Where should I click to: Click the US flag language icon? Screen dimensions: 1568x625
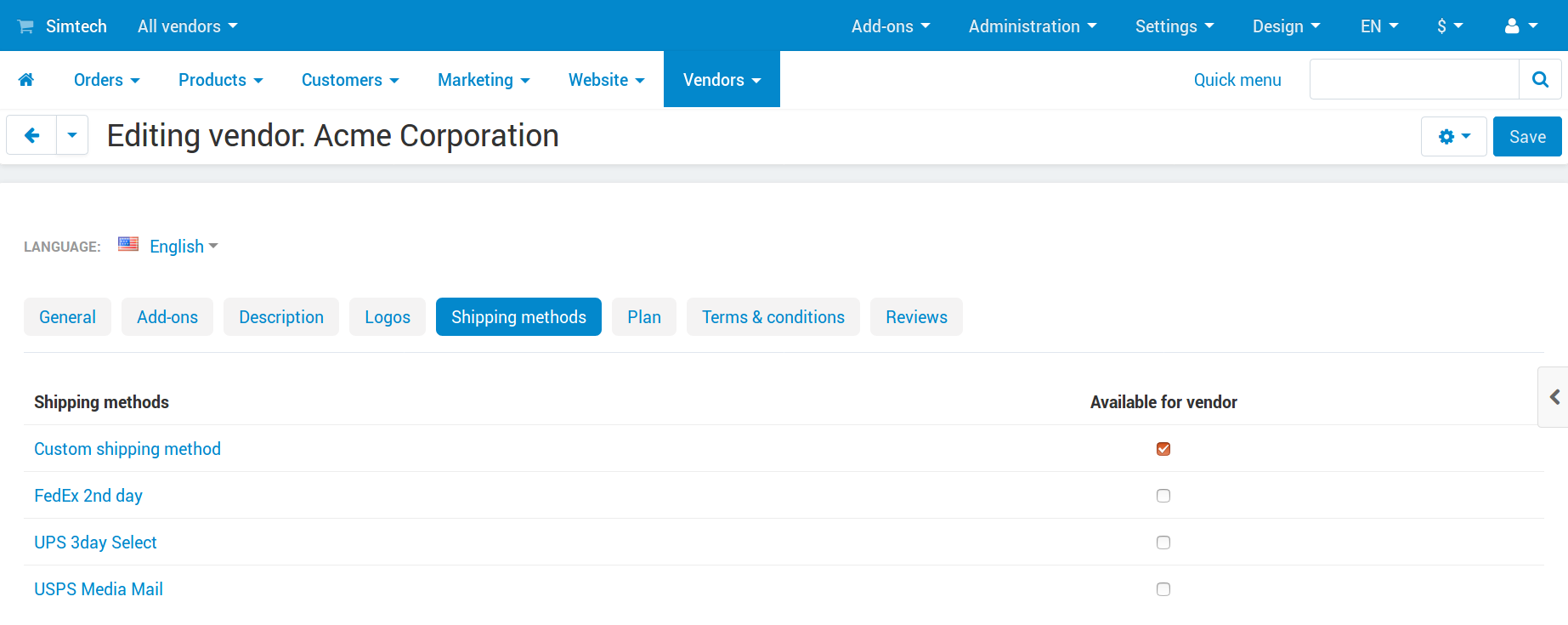click(128, 244)
